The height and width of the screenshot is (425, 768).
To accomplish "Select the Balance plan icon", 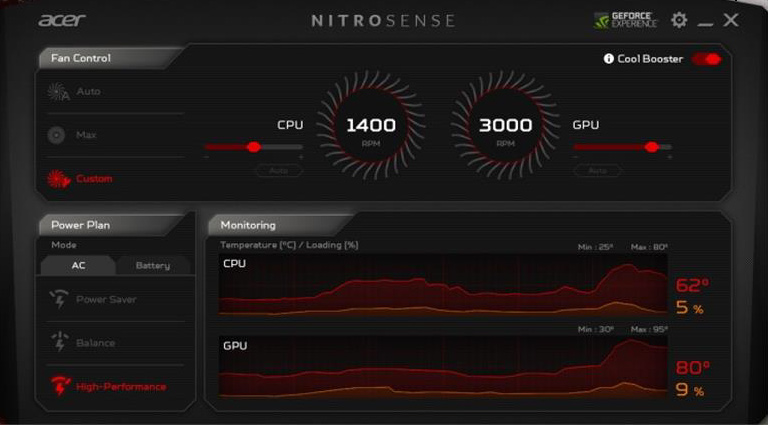I will 59,342.
